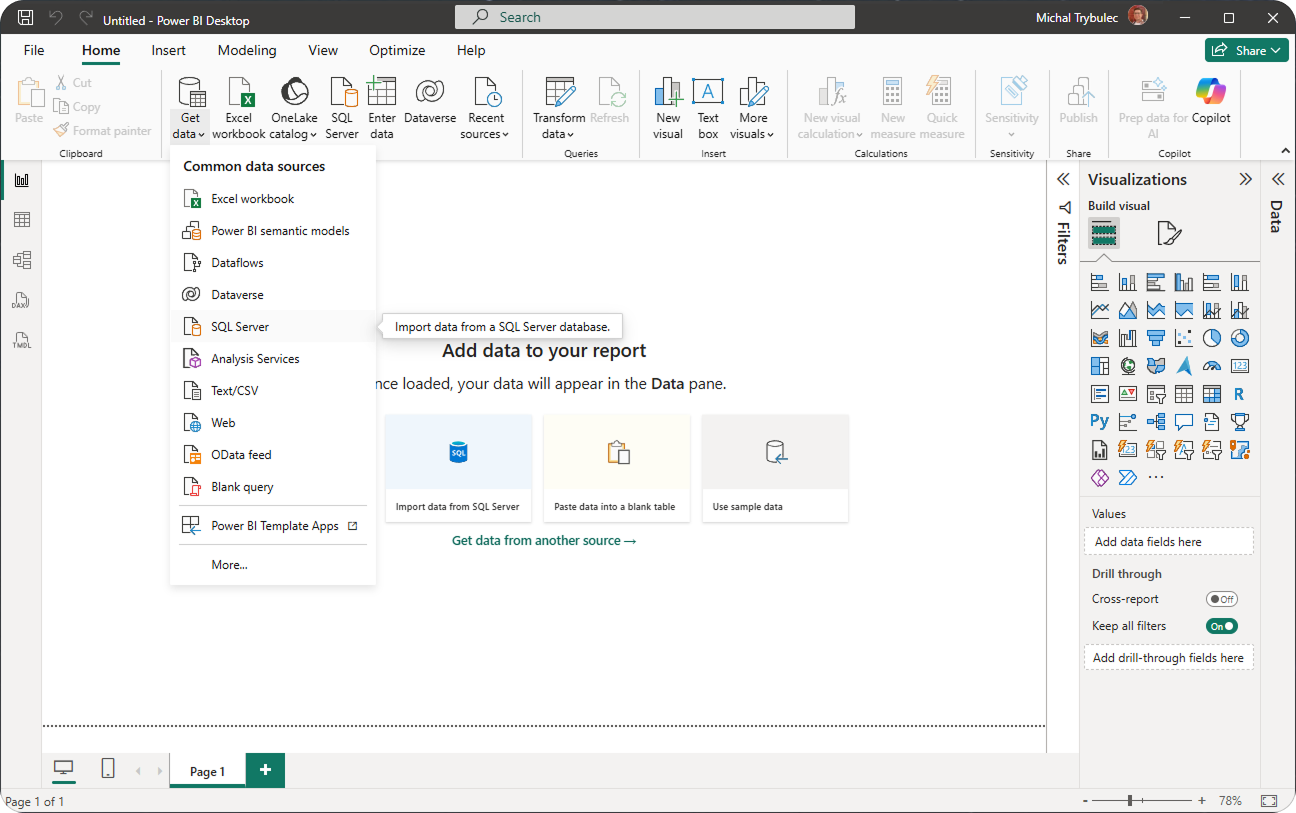Switch to mobile layout icon
The image size is (1296, 813).
(x=108, y=768)
